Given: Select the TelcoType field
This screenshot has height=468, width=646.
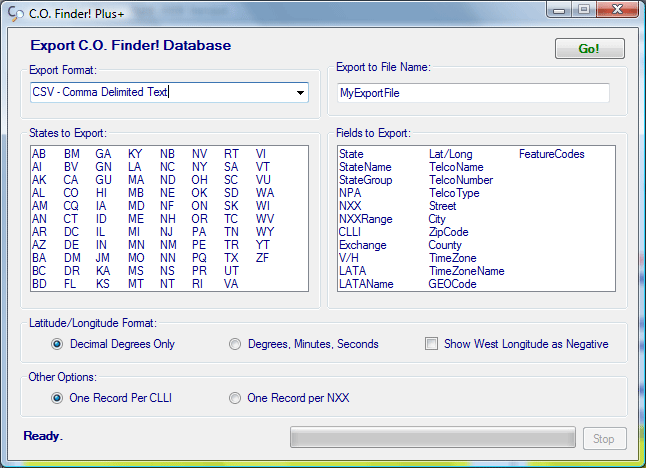Looking at the screenshot, I should click(x=454, y=193).
